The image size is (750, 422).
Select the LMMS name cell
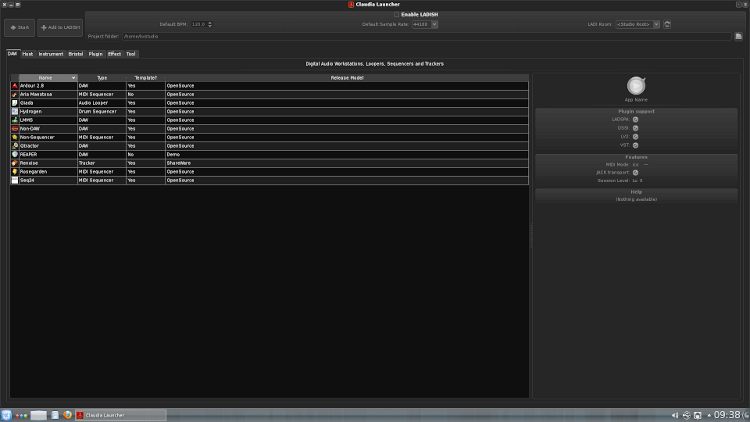point(48,120)
